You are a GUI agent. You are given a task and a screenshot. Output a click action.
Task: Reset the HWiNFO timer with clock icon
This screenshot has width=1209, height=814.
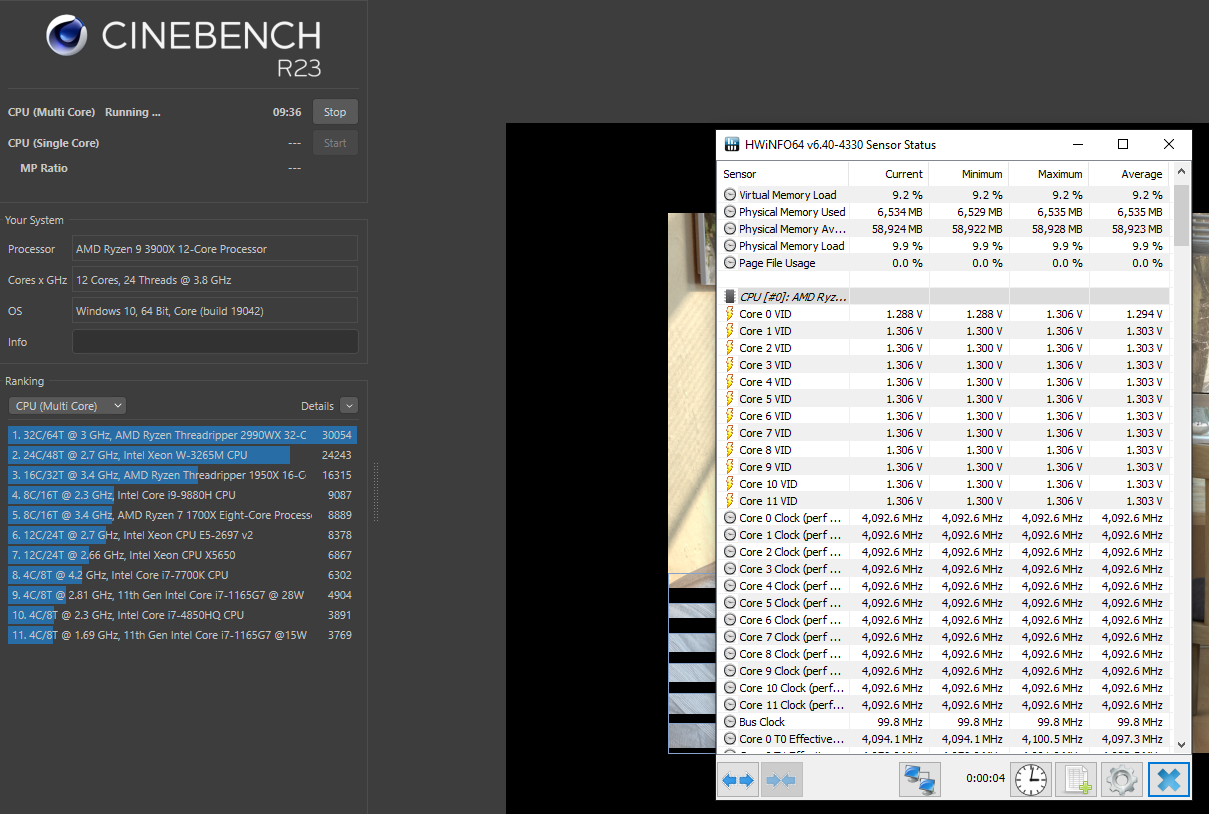click(1031, 780)
